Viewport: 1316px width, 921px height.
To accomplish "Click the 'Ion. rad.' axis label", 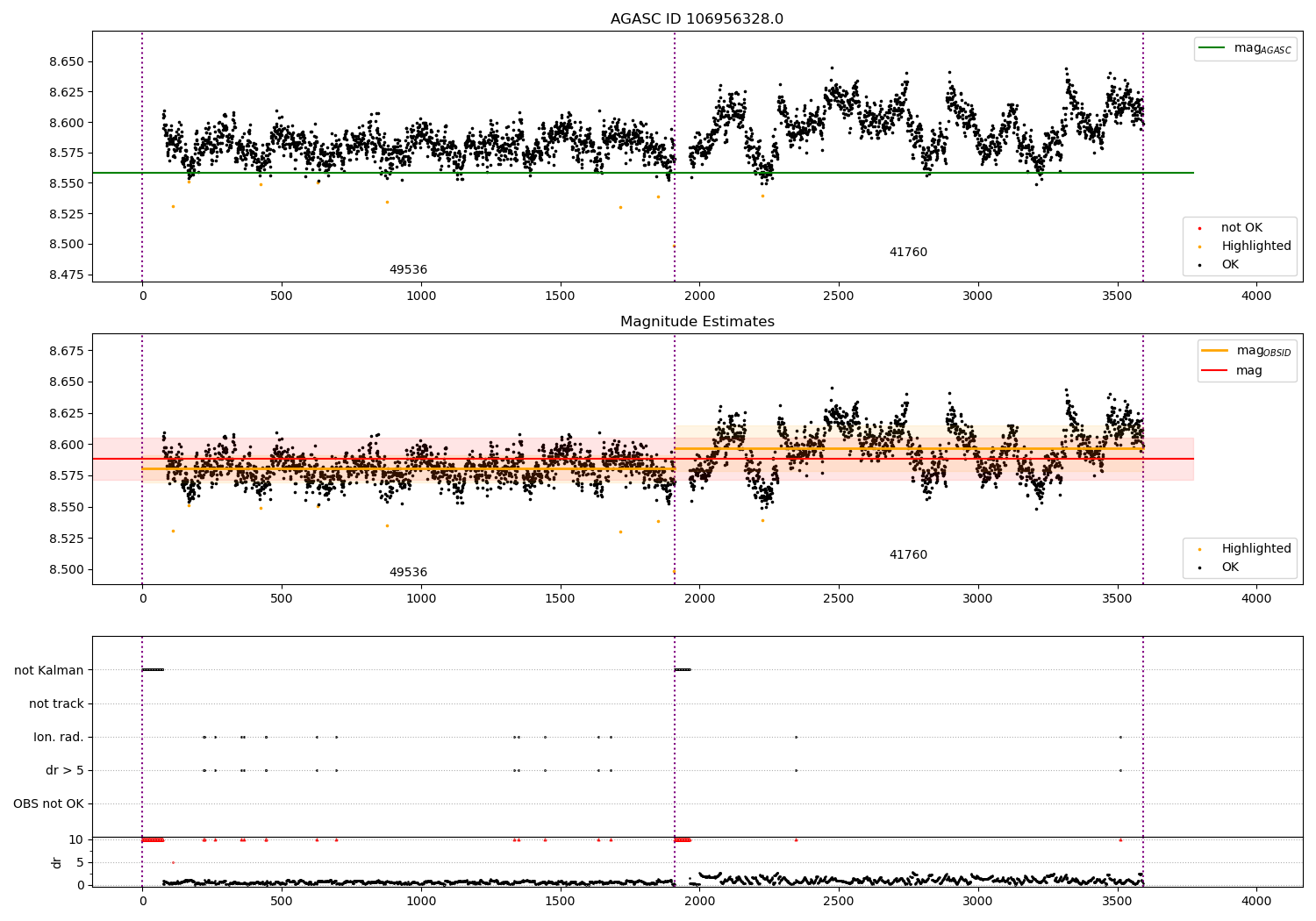I will [x=59, y=738].
